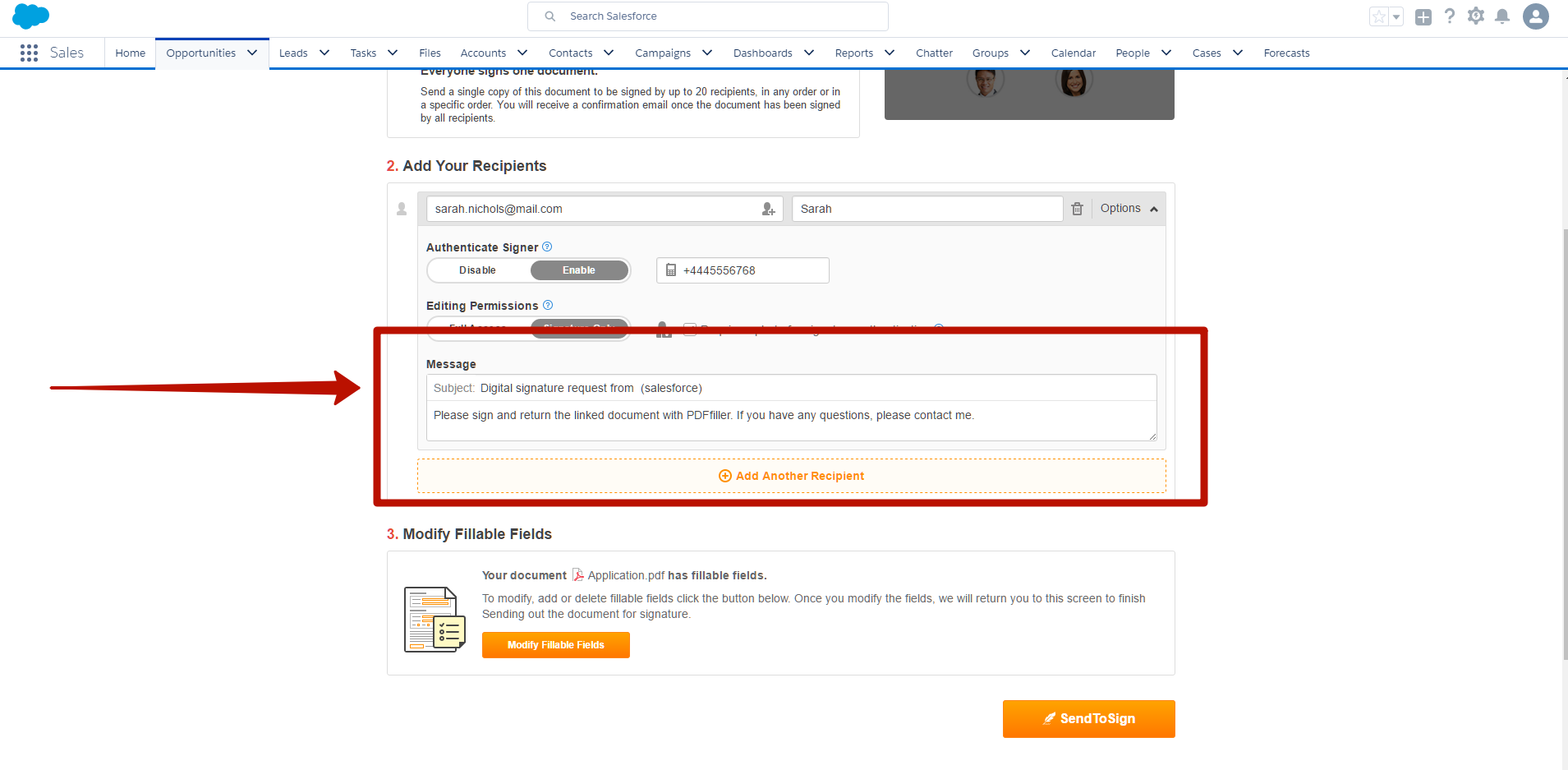
Task: Open the Forecasts tab
Action: (x=1286, y=53)
